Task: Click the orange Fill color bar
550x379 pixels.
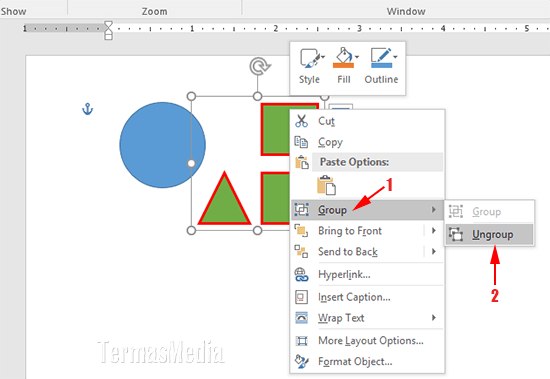Action: coord(343,66)
